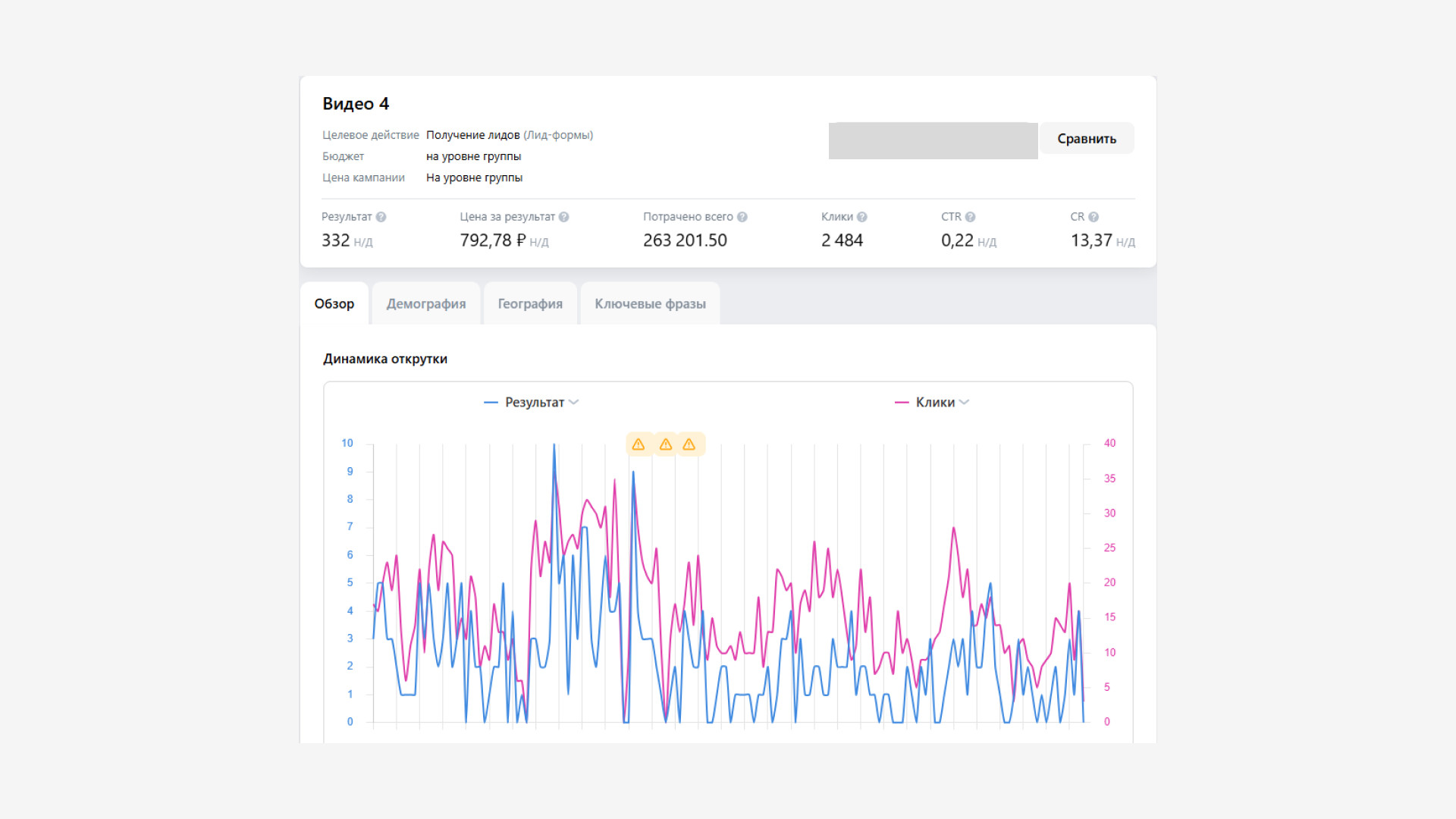Click the tallest blue peak on the chart
The height and width of the screenshot is (819, 1456).
(554, 445)
